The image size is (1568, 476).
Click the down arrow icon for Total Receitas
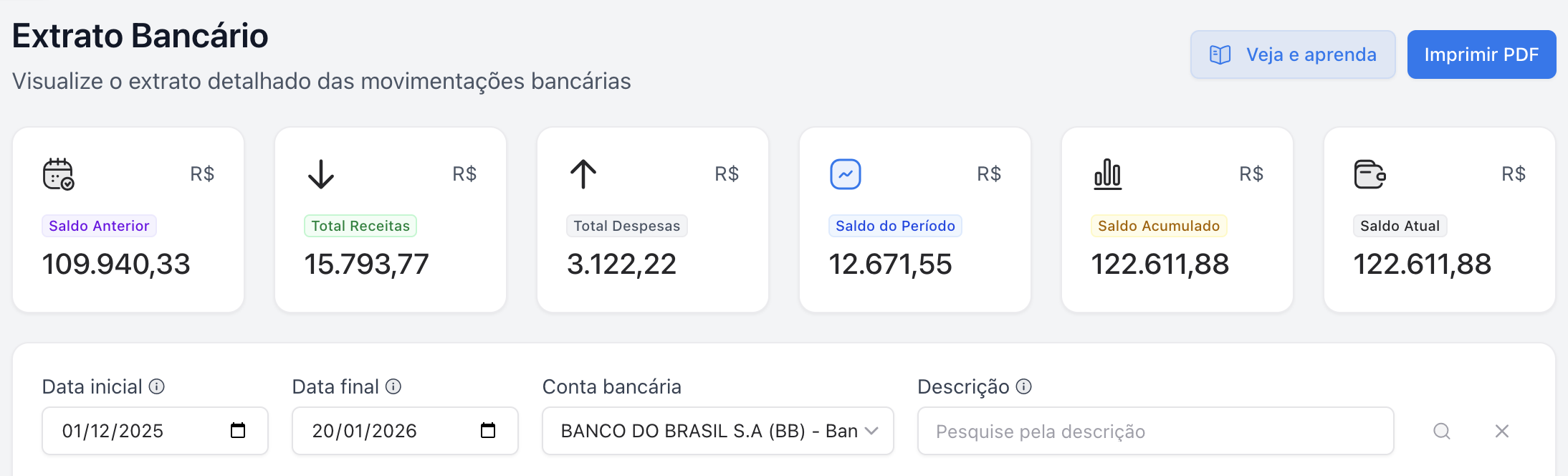tap(321, 174)
